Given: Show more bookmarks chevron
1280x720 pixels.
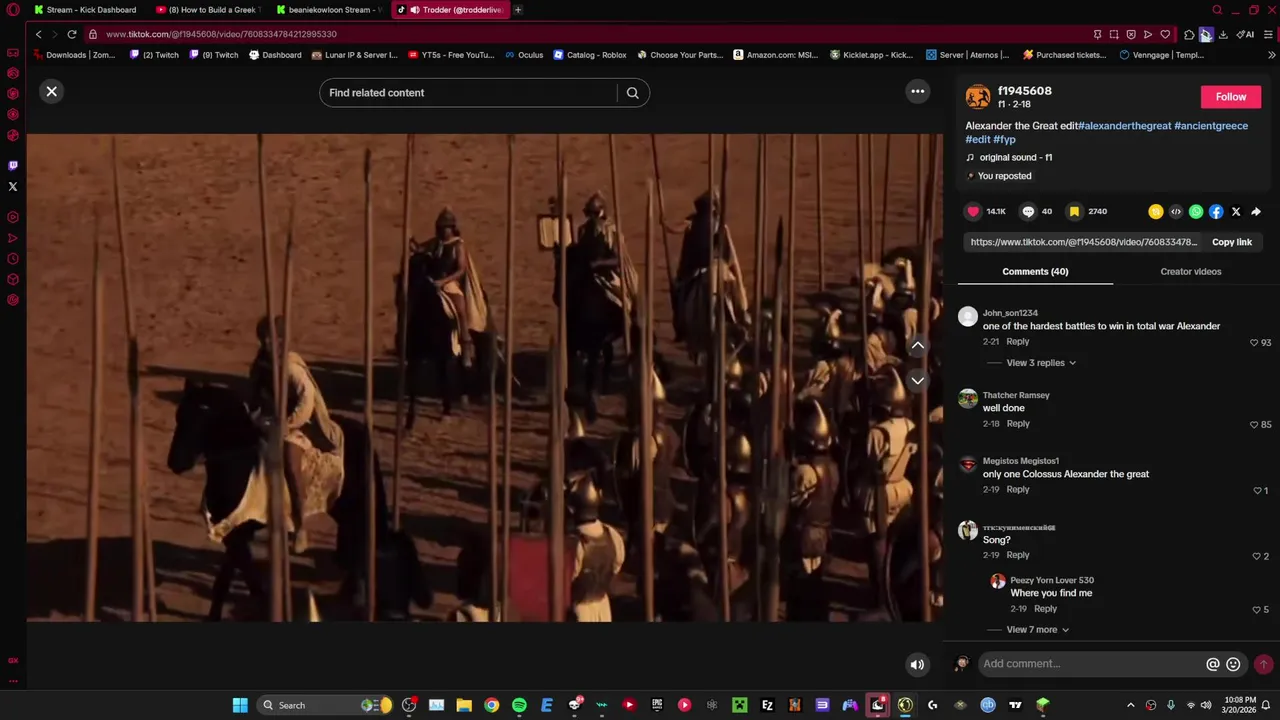Looking at the screenshot, I should click(1272, 55).
